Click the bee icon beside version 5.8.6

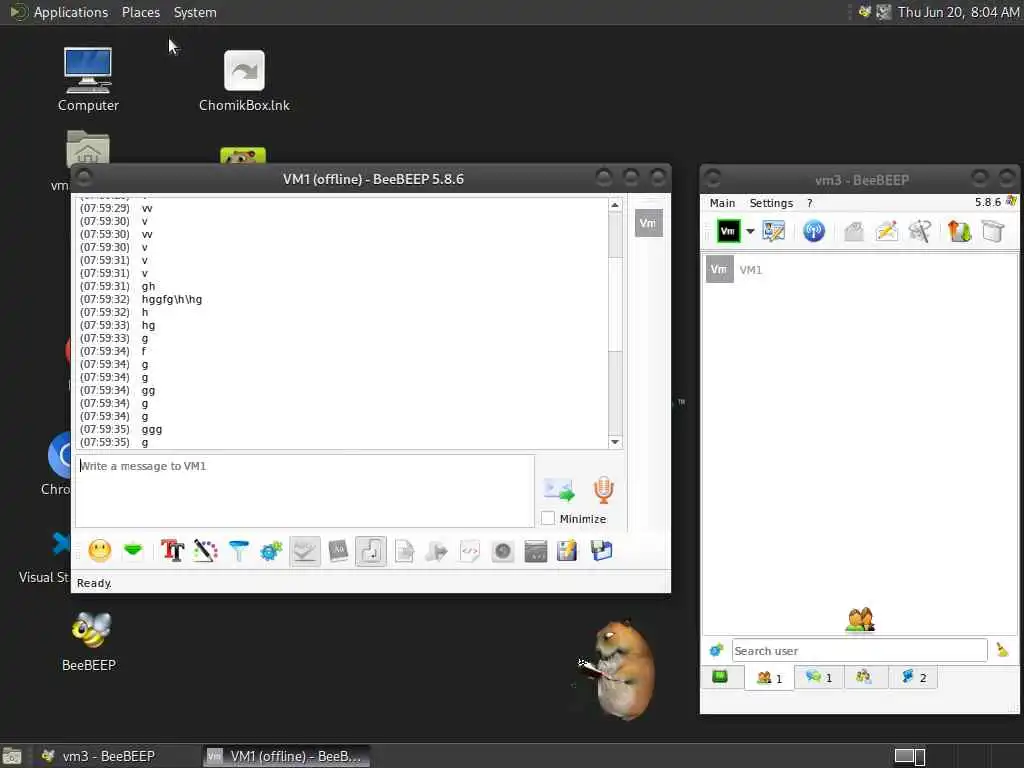(1011, 201)
